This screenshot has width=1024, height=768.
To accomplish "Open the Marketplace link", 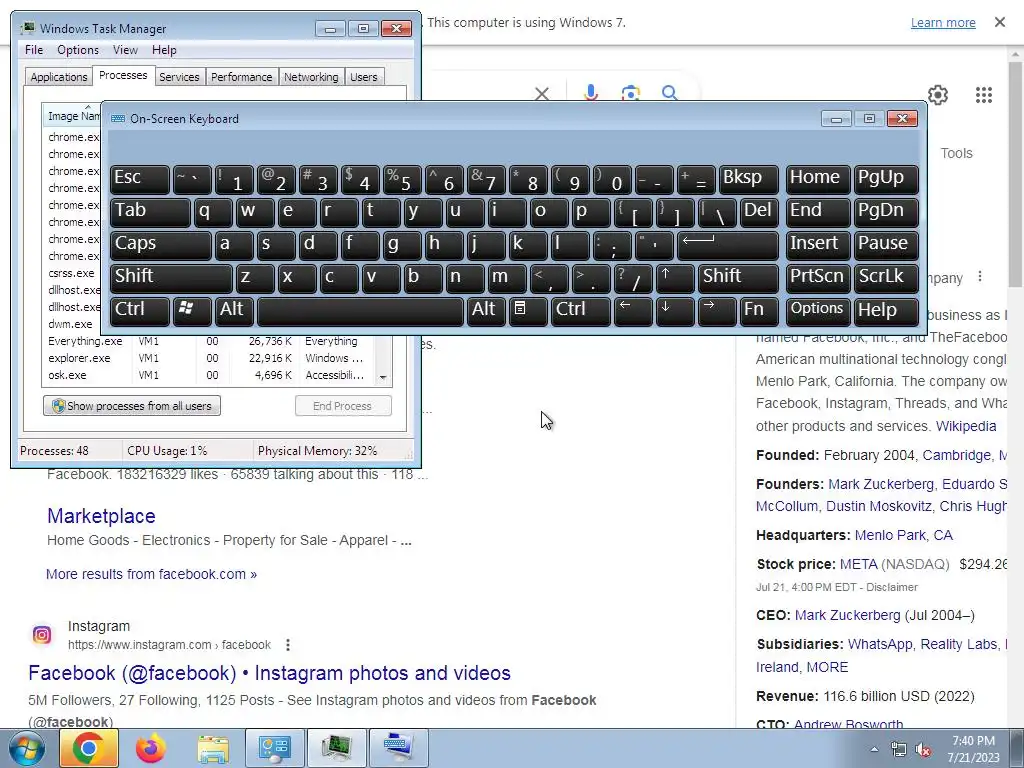I will tap(101, 516).
